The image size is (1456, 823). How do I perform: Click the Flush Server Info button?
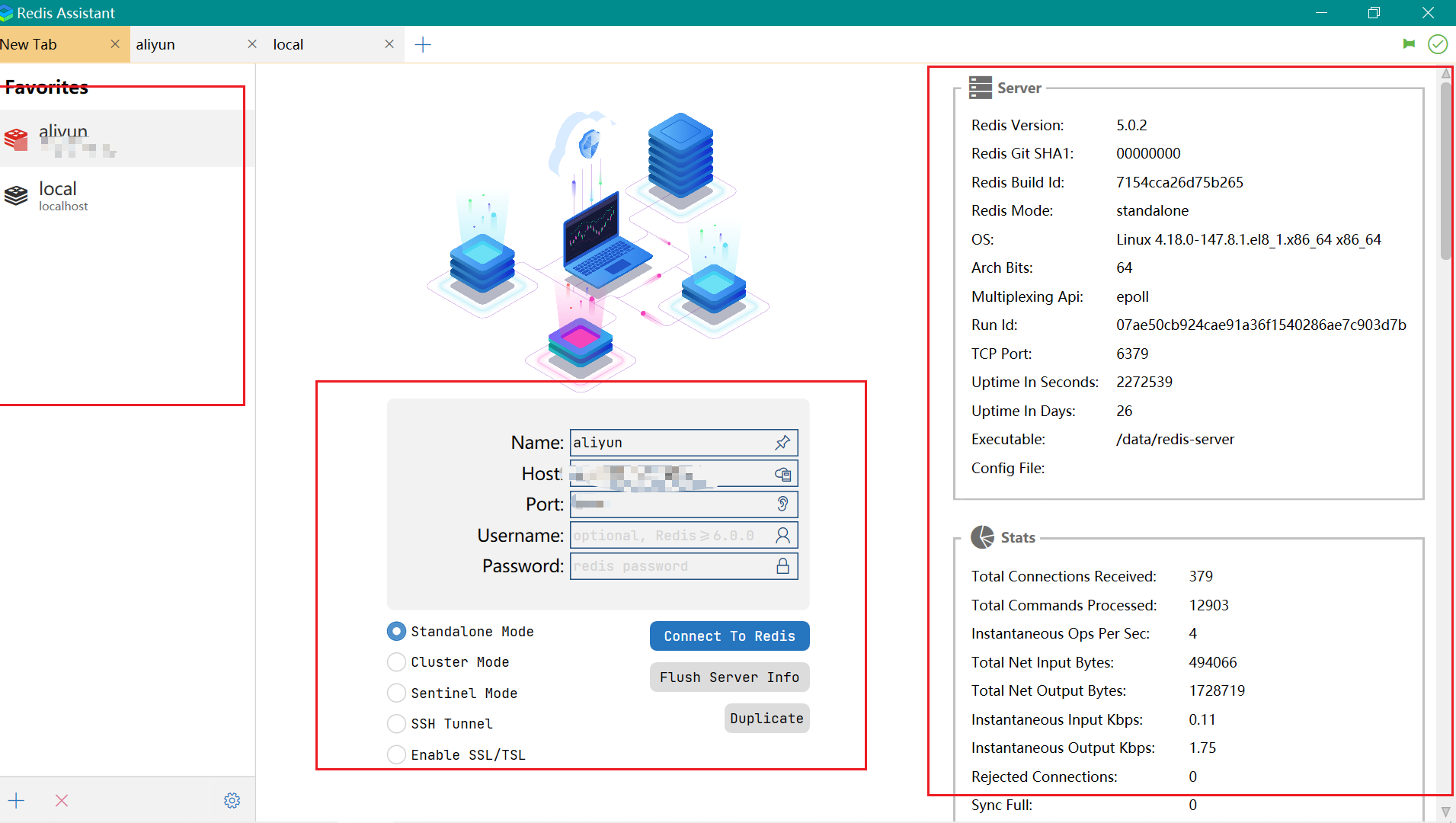click(729, 677)
